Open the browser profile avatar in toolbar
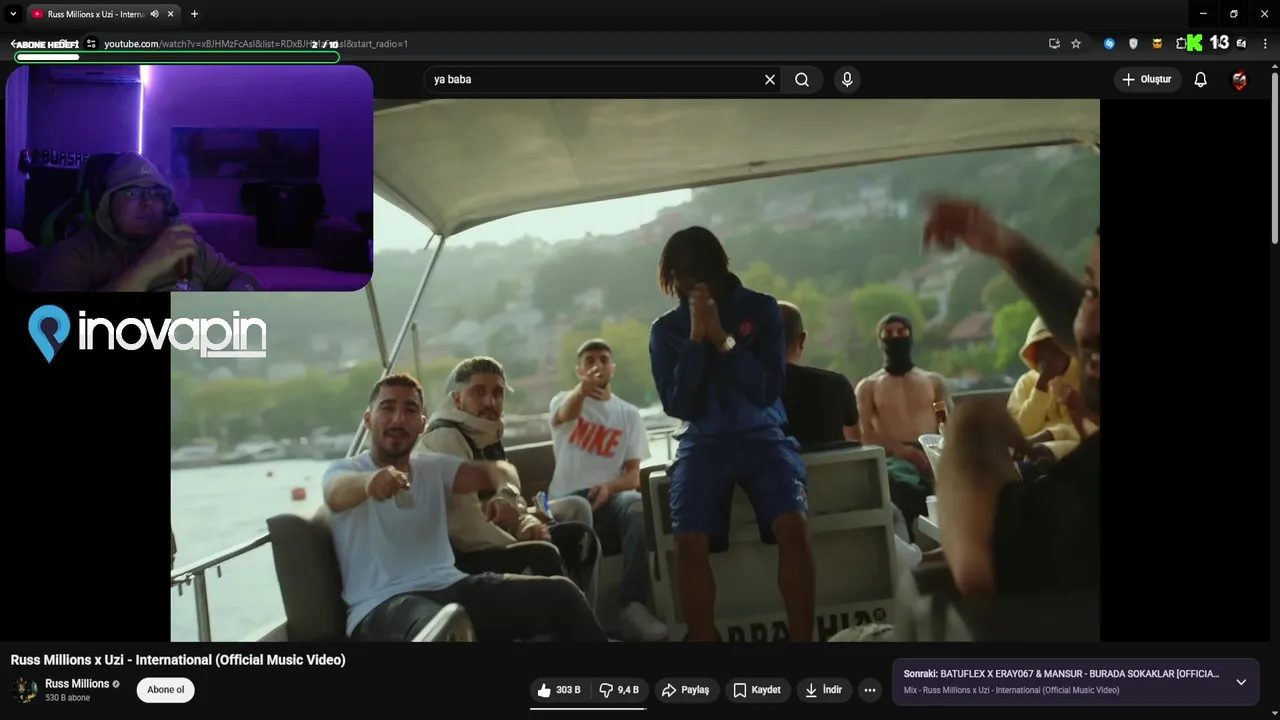 click(1241, 44)
